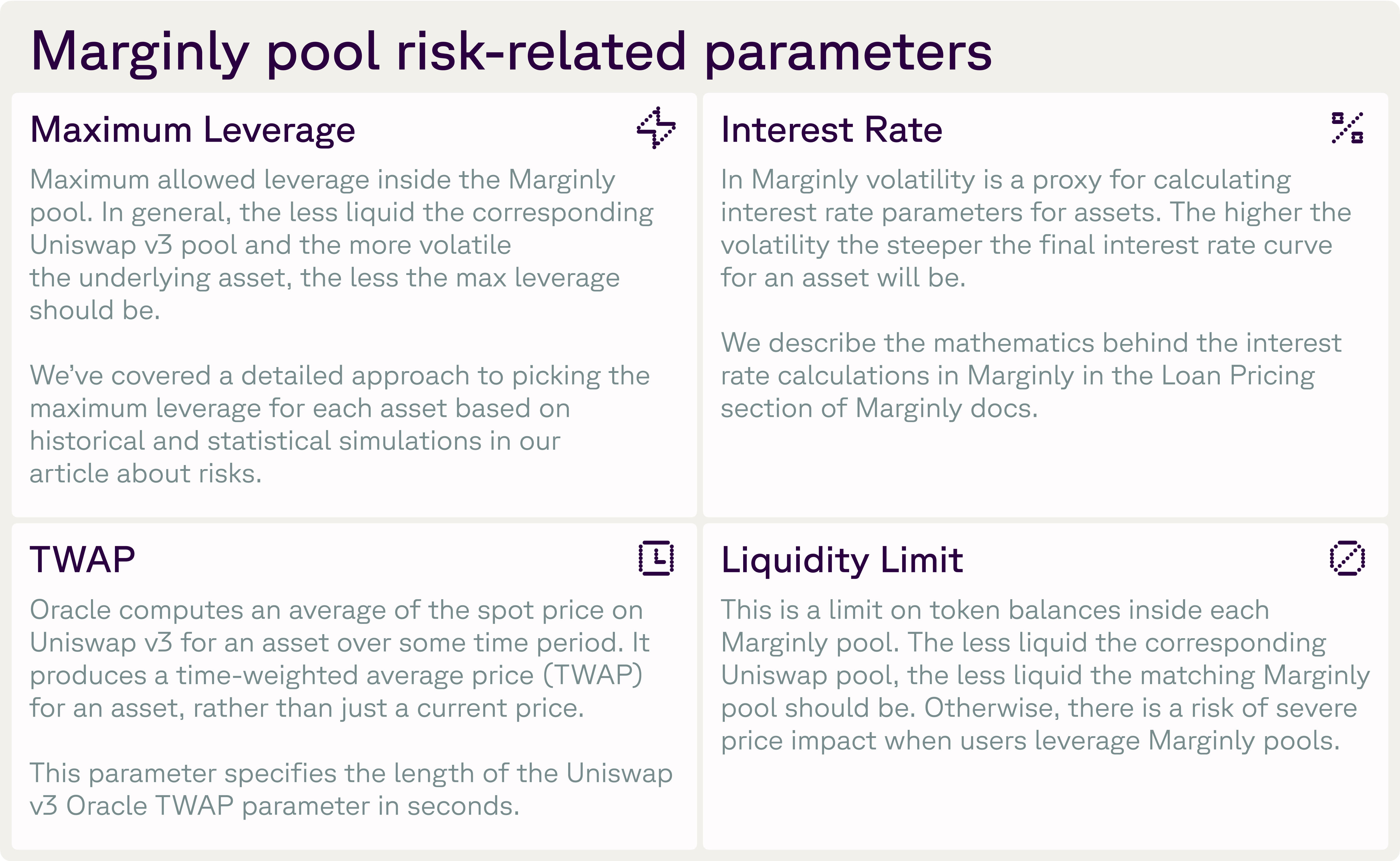This screenshot has height=861, width=1400.
Task: Open the 'article about risks' text
Action: pos(145,474)
